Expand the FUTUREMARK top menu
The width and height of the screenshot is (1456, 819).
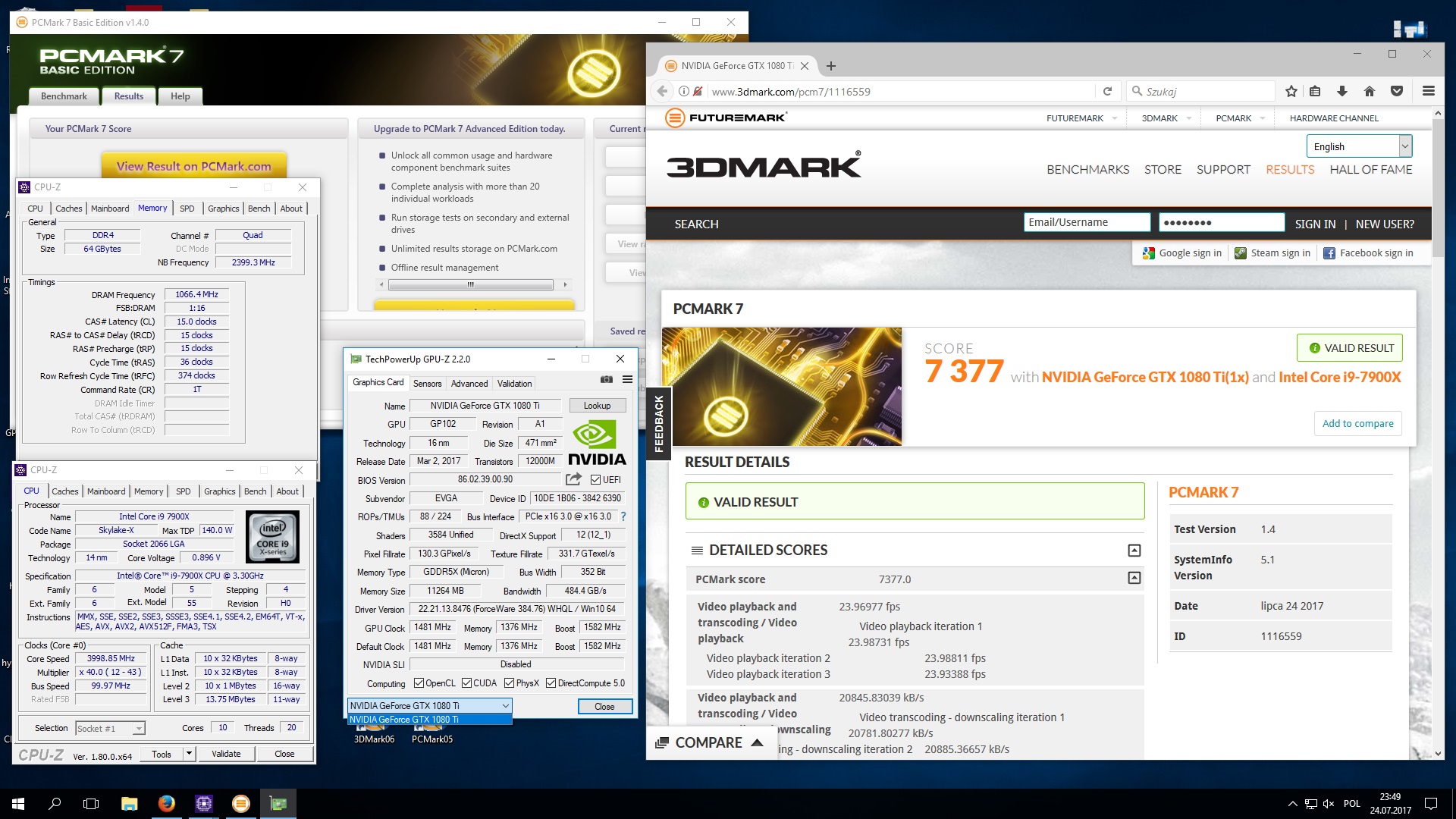(x=1115, y=118)
